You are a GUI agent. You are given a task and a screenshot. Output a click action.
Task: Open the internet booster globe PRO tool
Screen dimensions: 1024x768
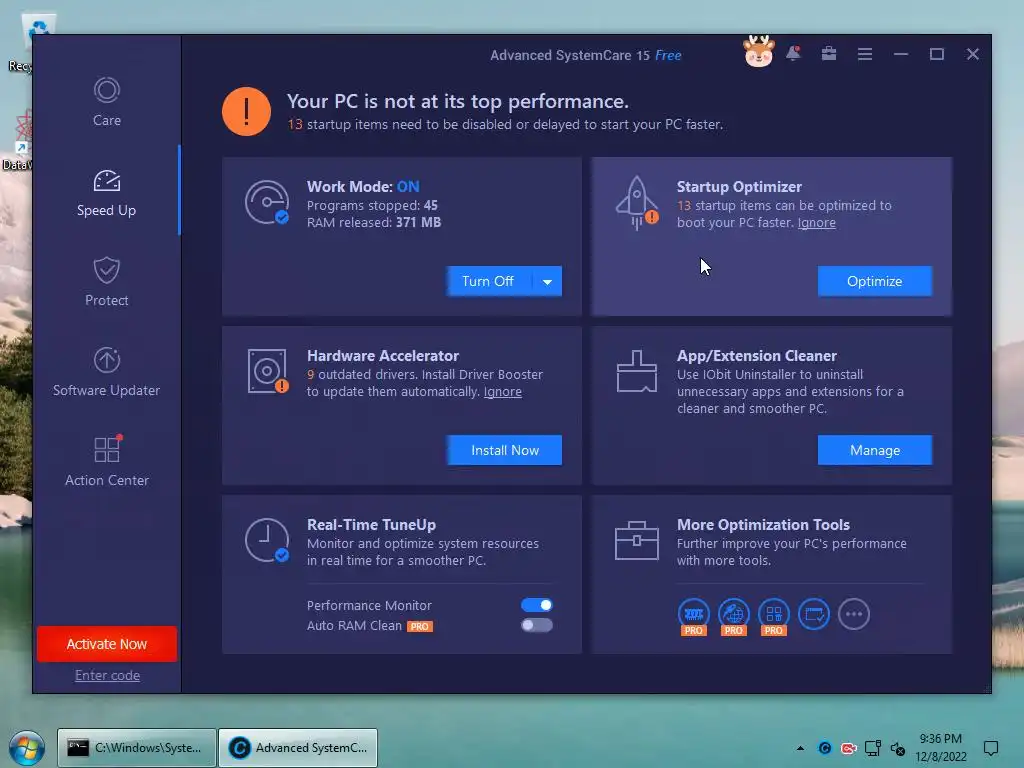(734, 616)
